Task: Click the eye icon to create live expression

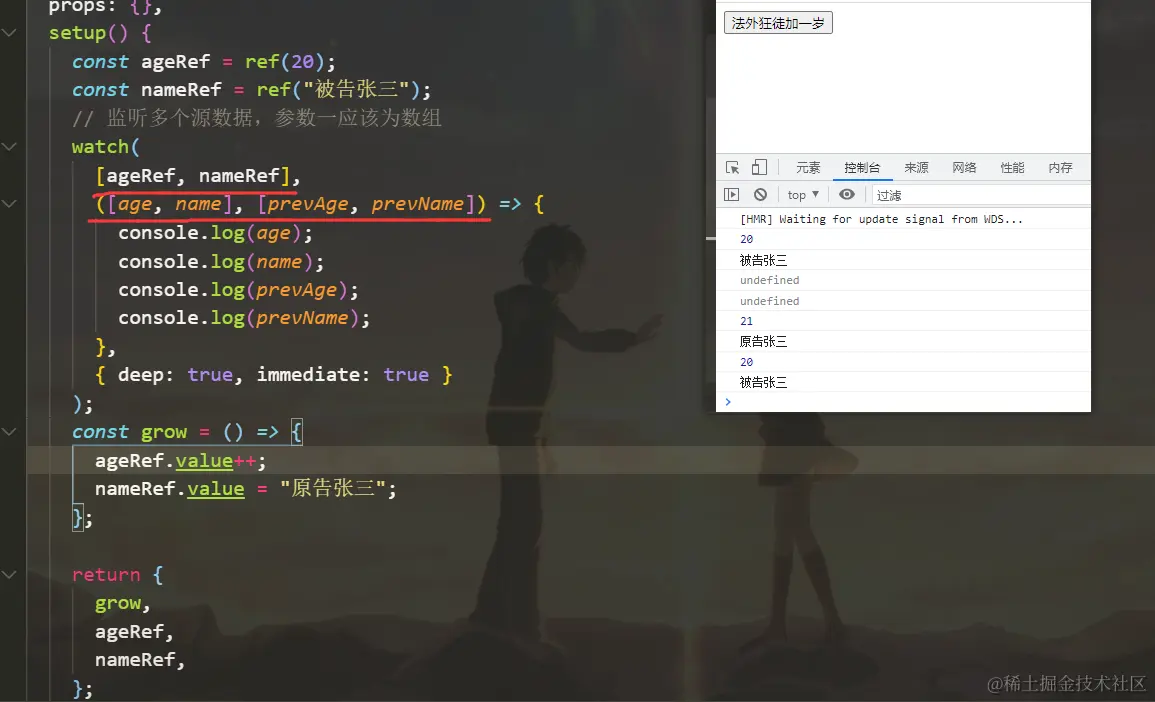Action: point(846,194)
